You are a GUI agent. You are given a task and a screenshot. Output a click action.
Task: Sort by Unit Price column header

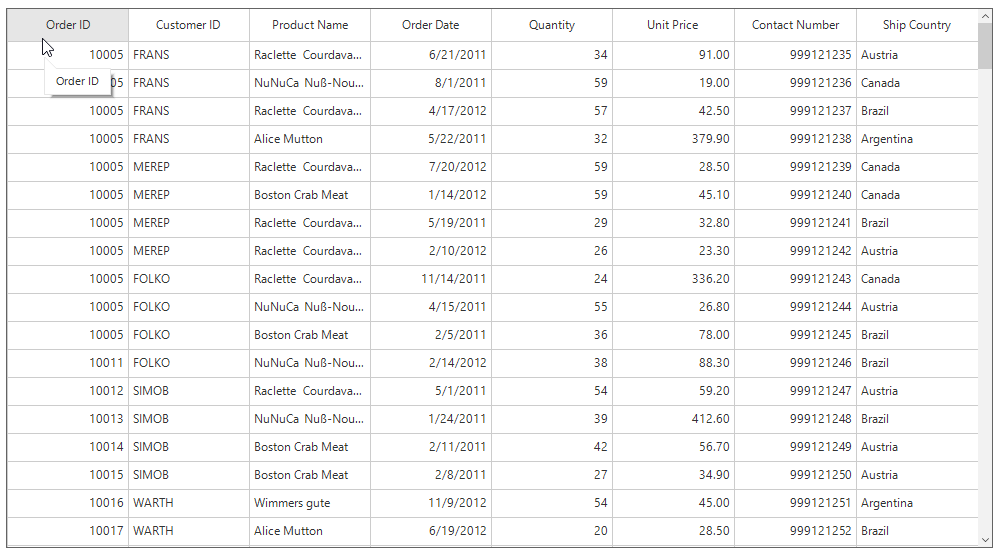point(673,25)
